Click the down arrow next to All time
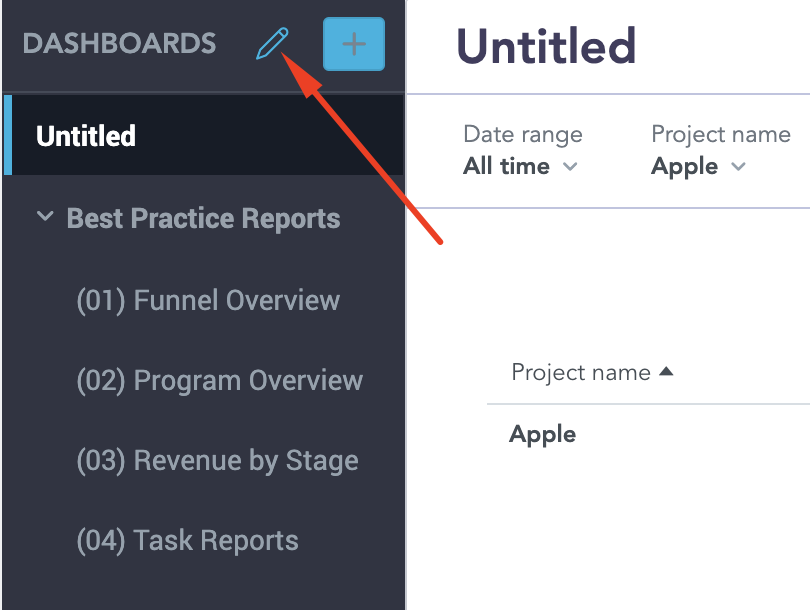 point(572,167)
